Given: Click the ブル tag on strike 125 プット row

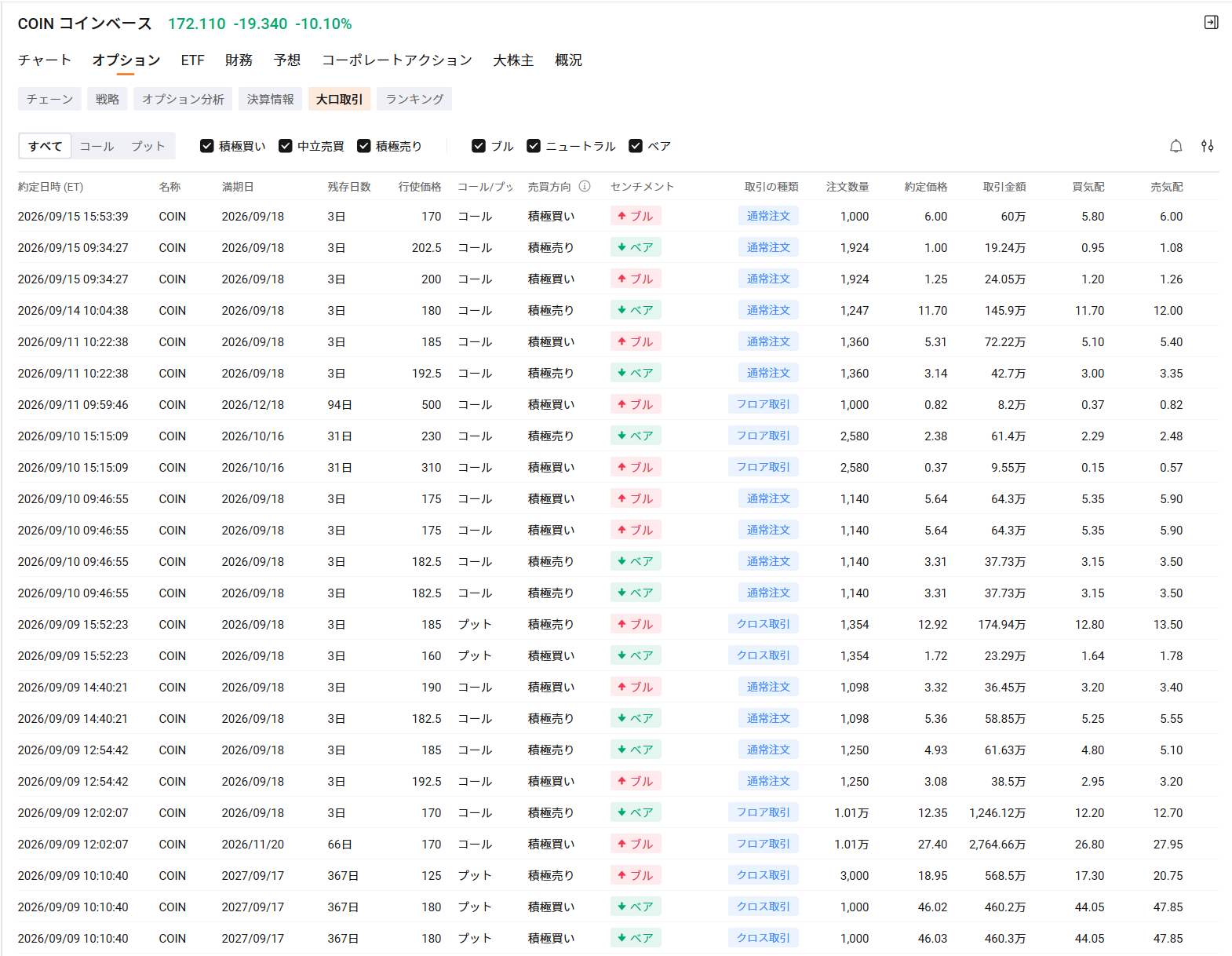Looking at the screenshot, I should point(636,875).
